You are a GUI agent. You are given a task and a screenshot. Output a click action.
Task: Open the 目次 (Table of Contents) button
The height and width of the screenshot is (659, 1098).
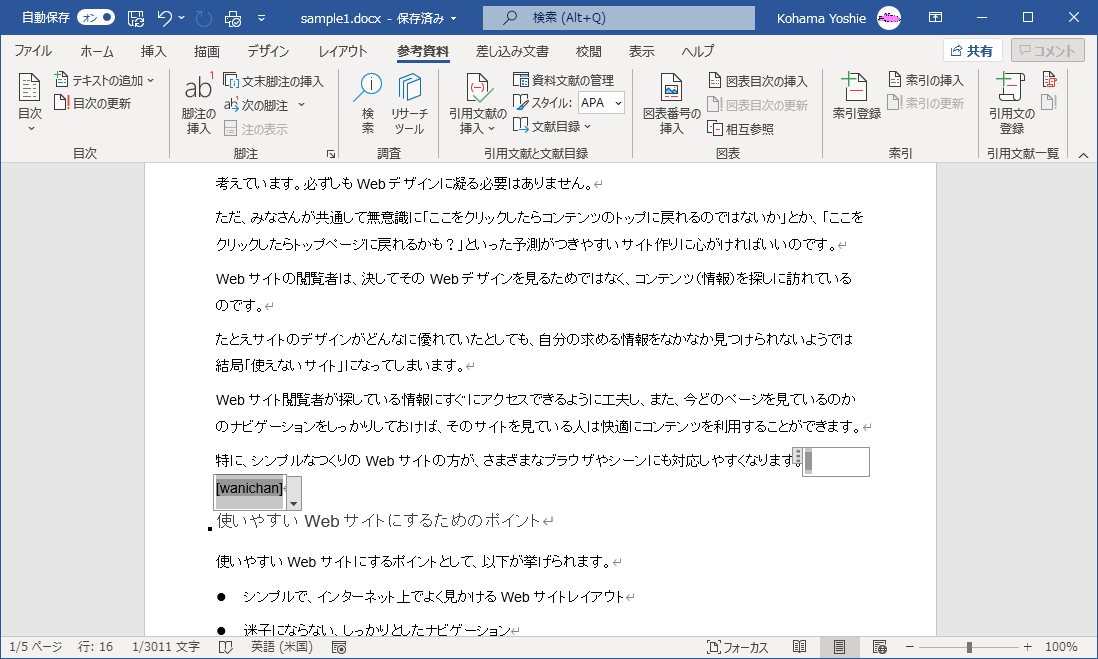(29, 102)
